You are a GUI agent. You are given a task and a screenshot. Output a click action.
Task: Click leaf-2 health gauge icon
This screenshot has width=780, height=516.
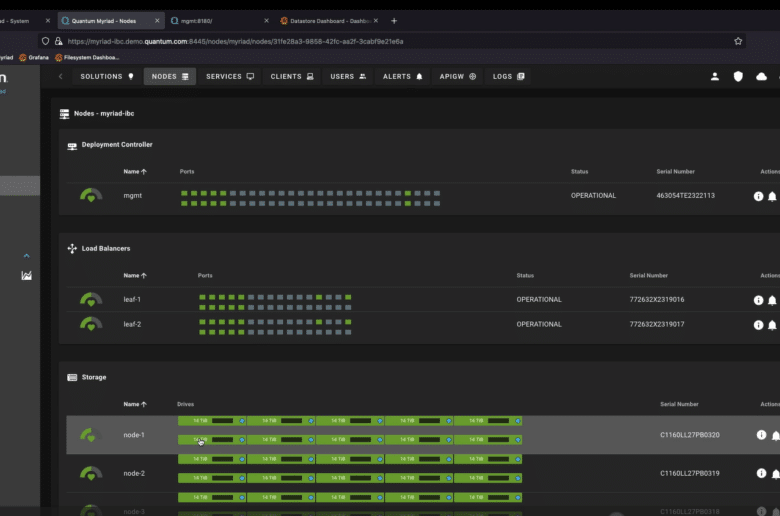coord(91,324)
